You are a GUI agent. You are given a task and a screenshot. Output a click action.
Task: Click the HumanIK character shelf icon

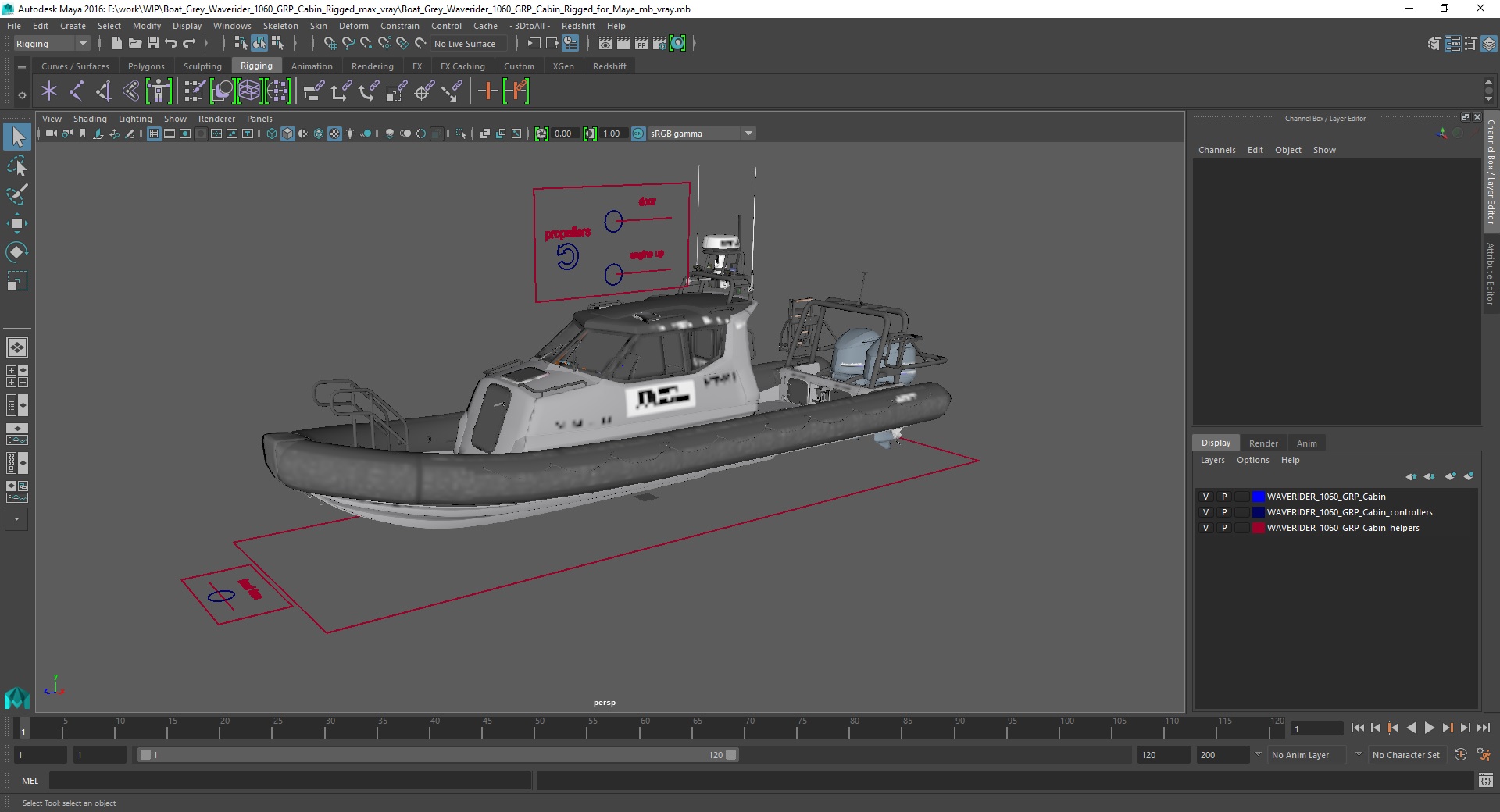click(x=159, y=91)
